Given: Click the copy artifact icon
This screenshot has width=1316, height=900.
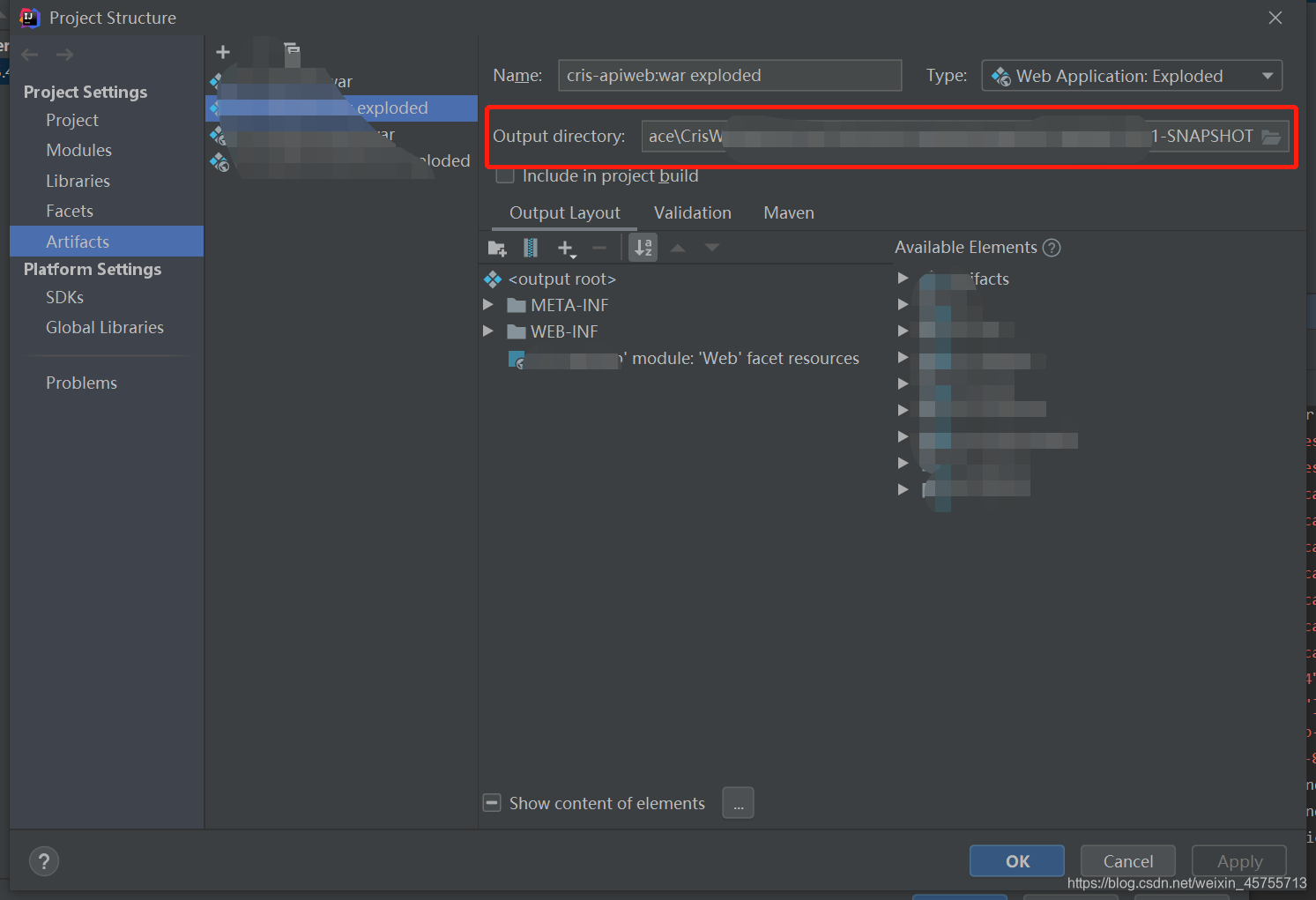Looking at the screenshot, I should pos(292,52).
